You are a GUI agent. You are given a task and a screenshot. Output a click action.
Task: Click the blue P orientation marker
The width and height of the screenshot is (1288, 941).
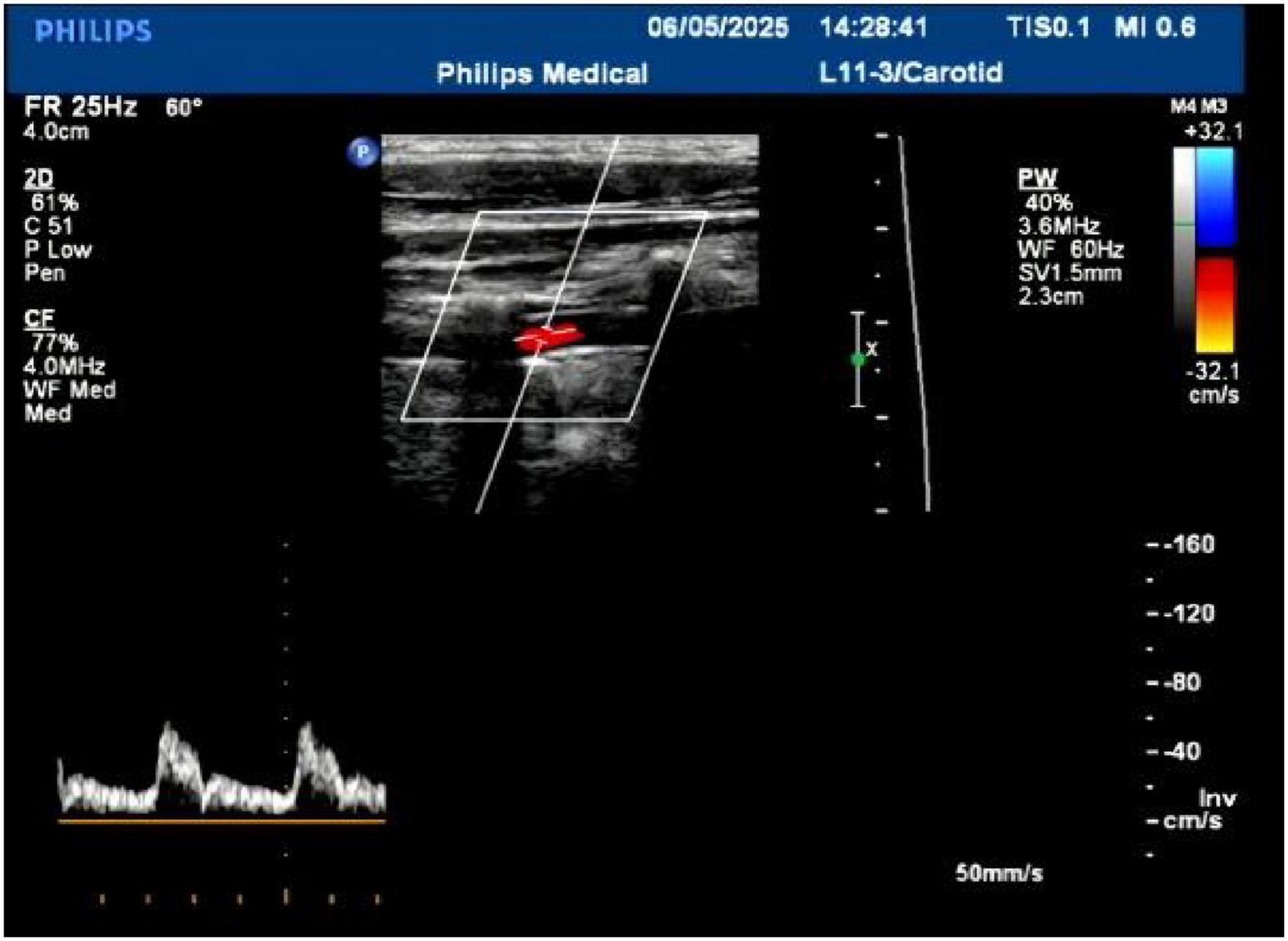point(362,153)
